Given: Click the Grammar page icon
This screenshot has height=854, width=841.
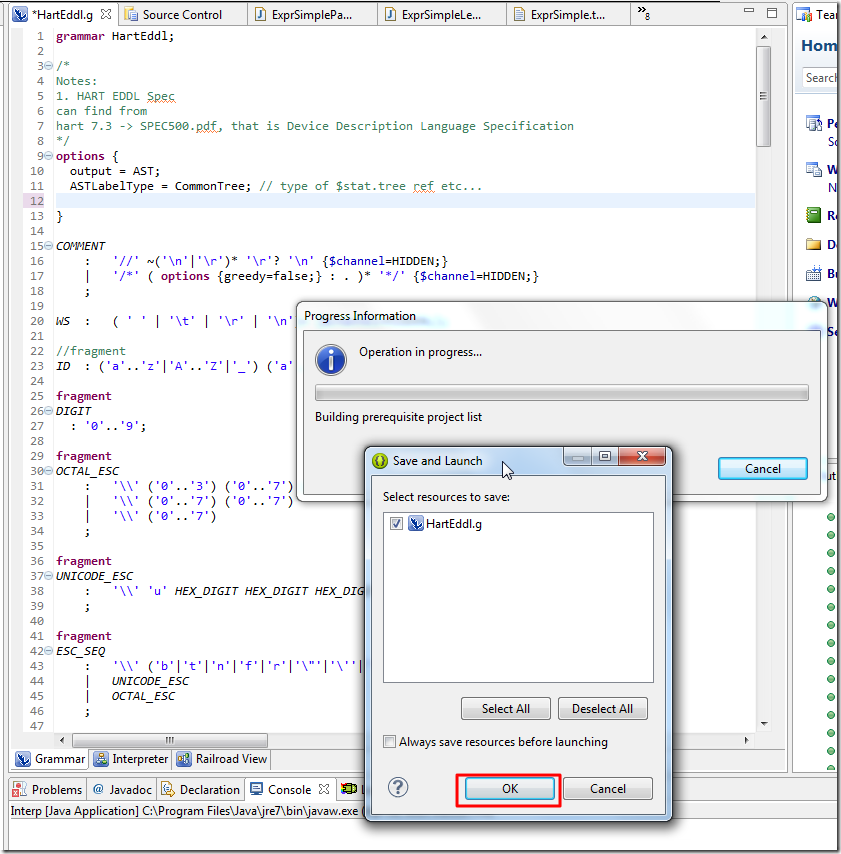Looking at the screenshot, I should [x=23, y=759].
